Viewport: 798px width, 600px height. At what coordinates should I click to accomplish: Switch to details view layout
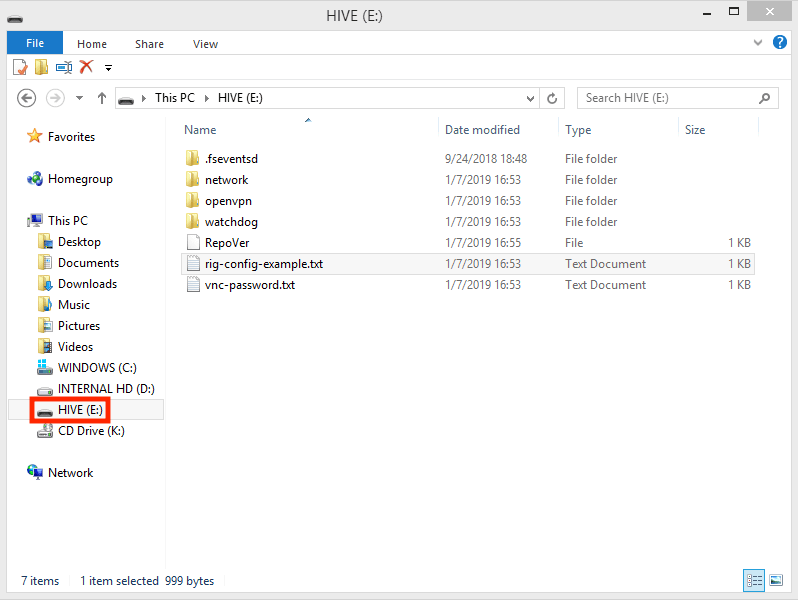pyautogui.click(x=753, y=580)
